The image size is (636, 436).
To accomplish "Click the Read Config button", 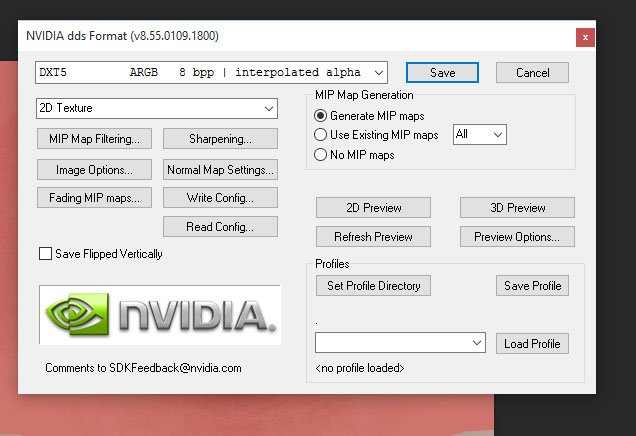I will 220,226.
